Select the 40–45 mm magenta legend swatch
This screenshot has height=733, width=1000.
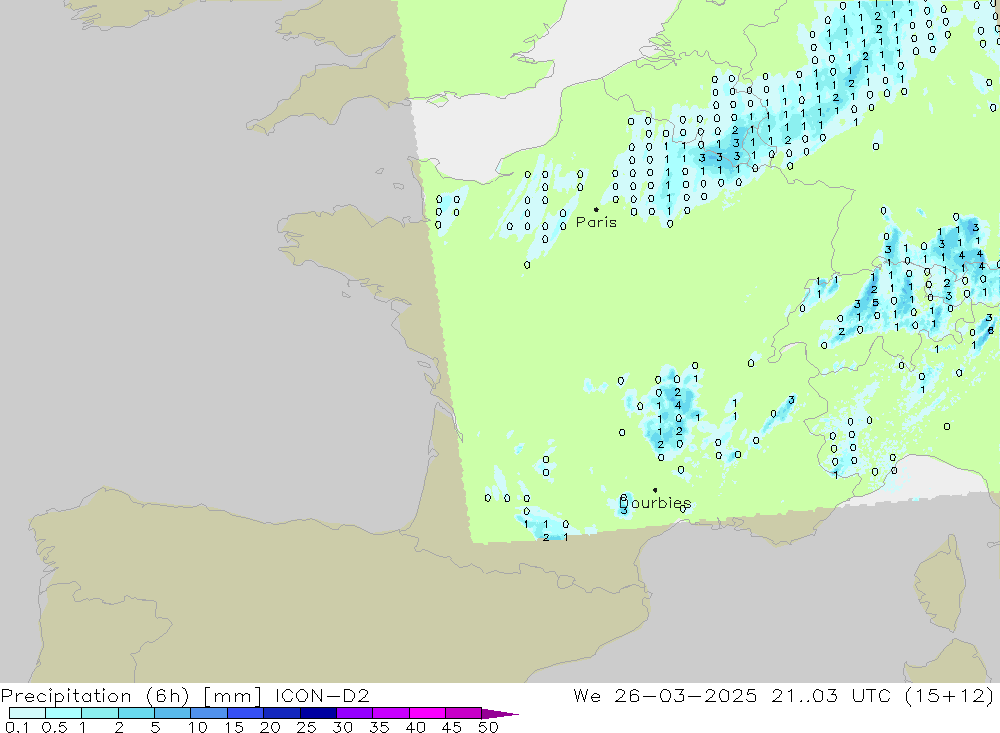427,713
